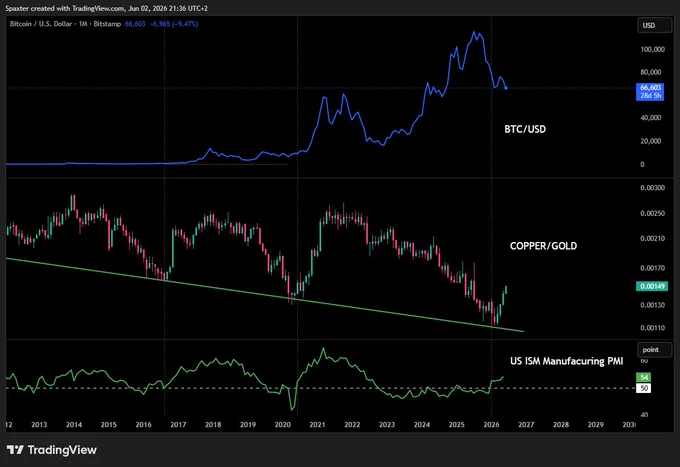This screenshot has width=680, height=467.
Task: Click the 0.00300 ratio axis label
Action: [x=652, y=188]
